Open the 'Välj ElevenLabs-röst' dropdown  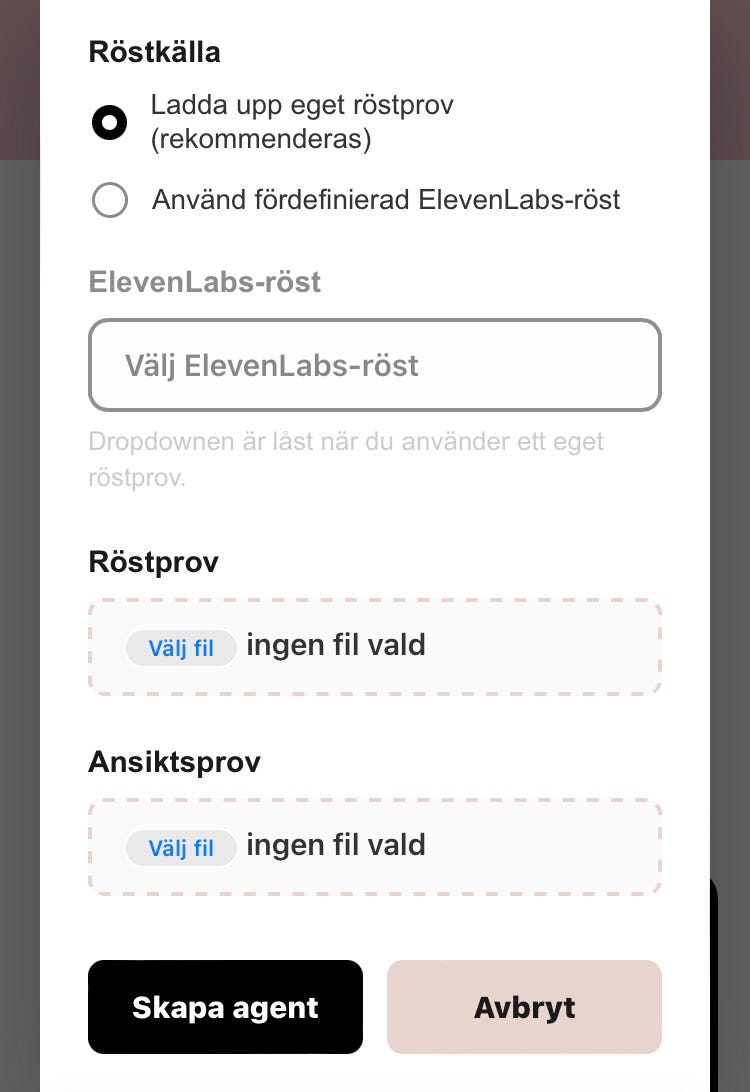pos(374,365)
